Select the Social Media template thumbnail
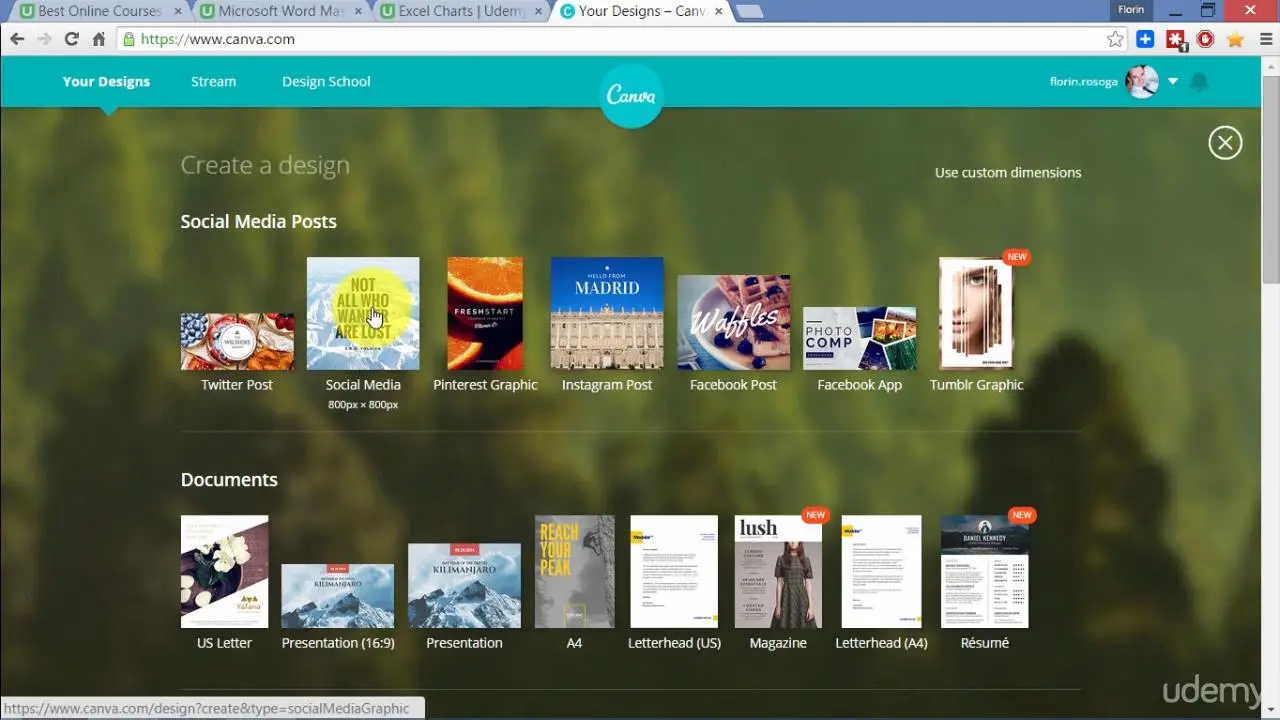This screenshot has height=720, width=1280. (363, 314)
